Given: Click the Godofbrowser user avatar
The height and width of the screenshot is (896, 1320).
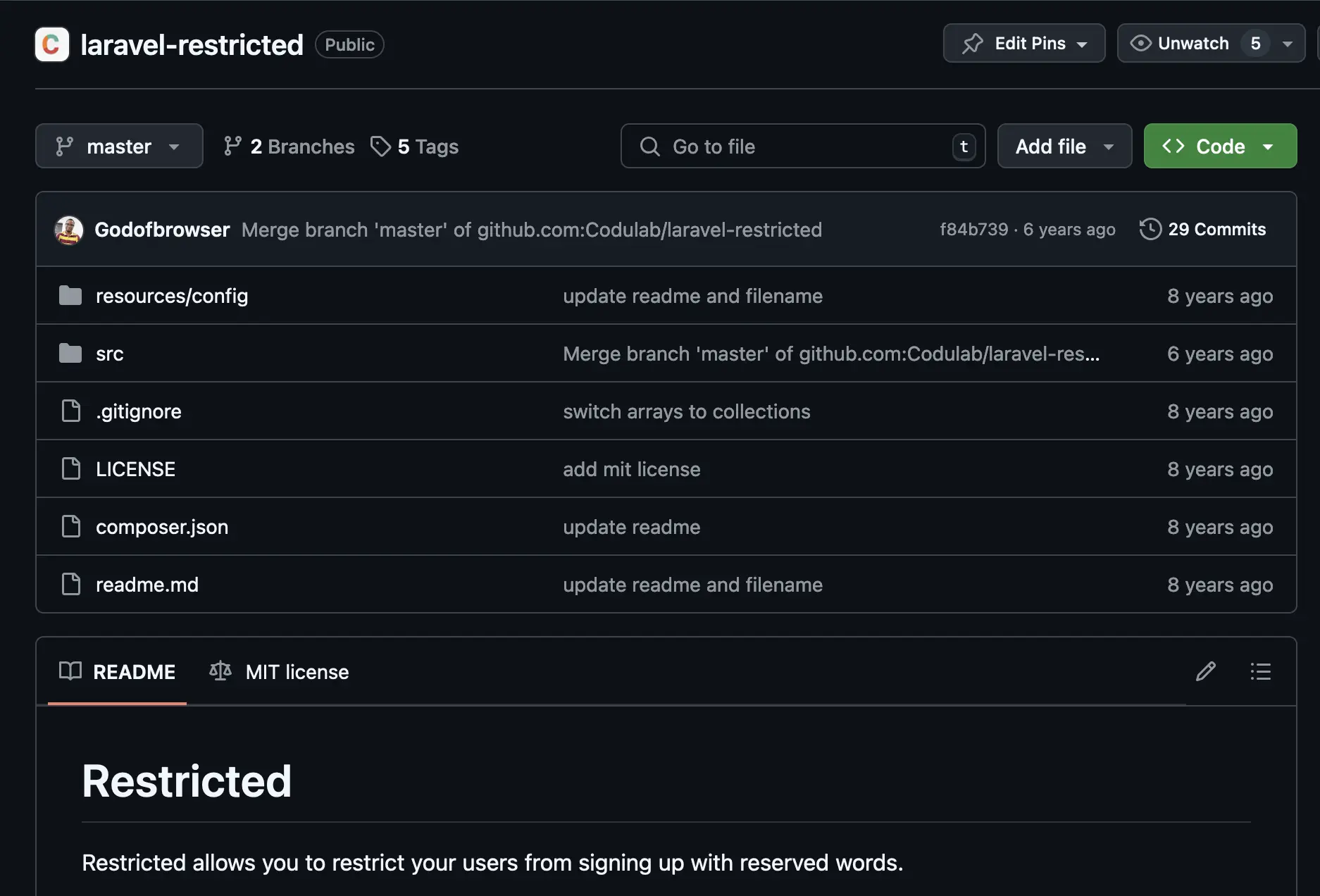Looking at the screenshot, I should (x=69, y=230).
